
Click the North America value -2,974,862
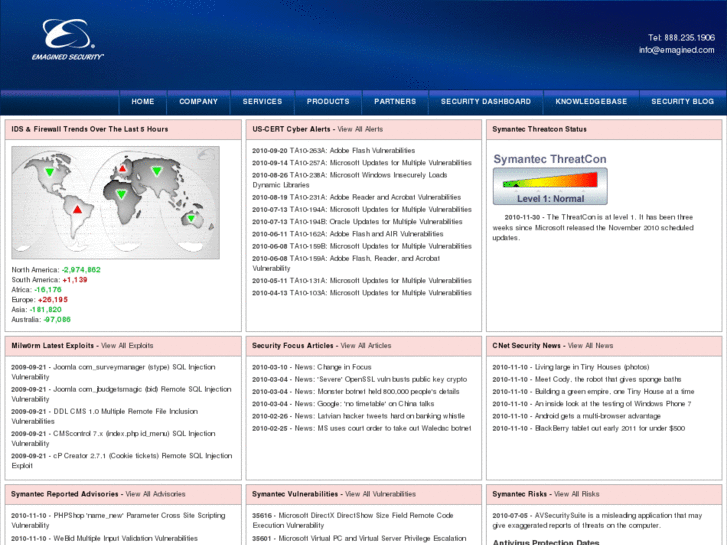[x=81, y=270]
